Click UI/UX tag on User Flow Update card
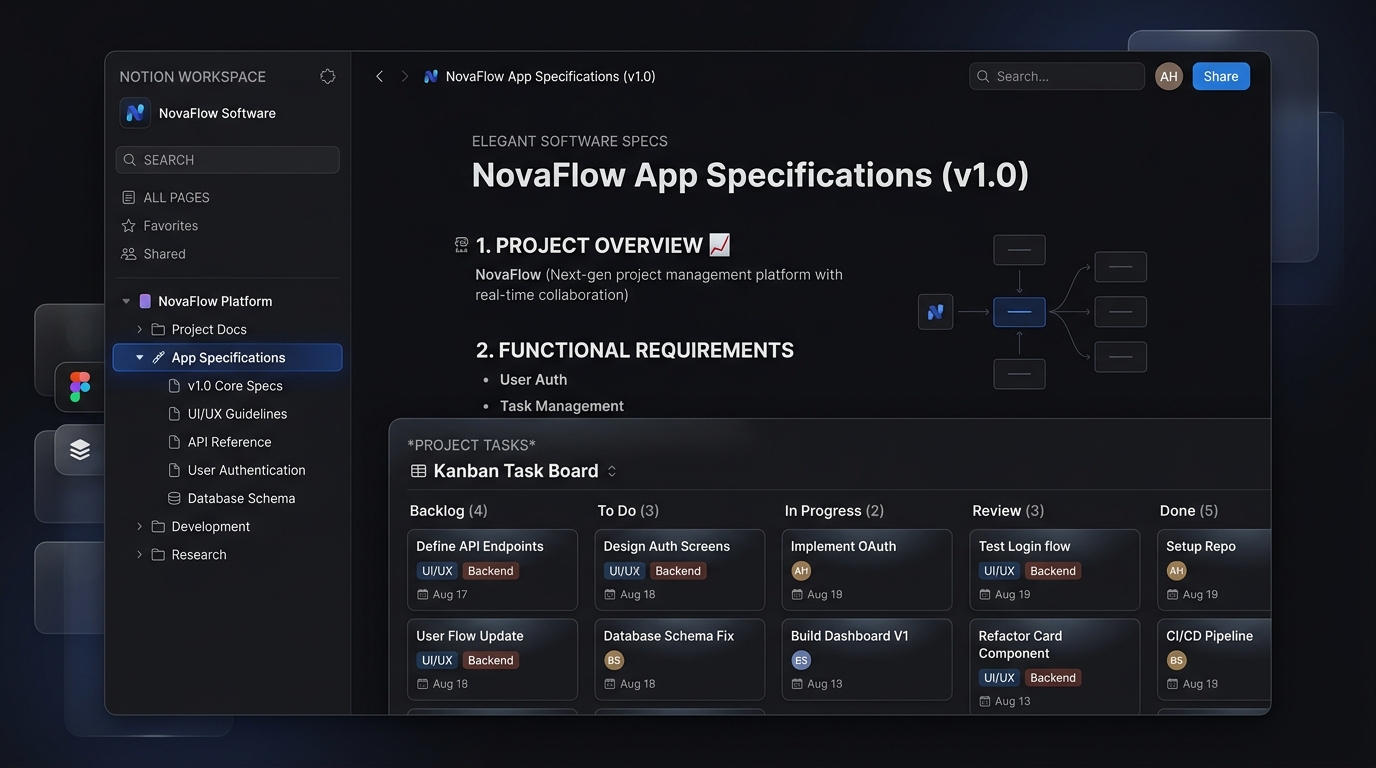 (x=437, y=660)
